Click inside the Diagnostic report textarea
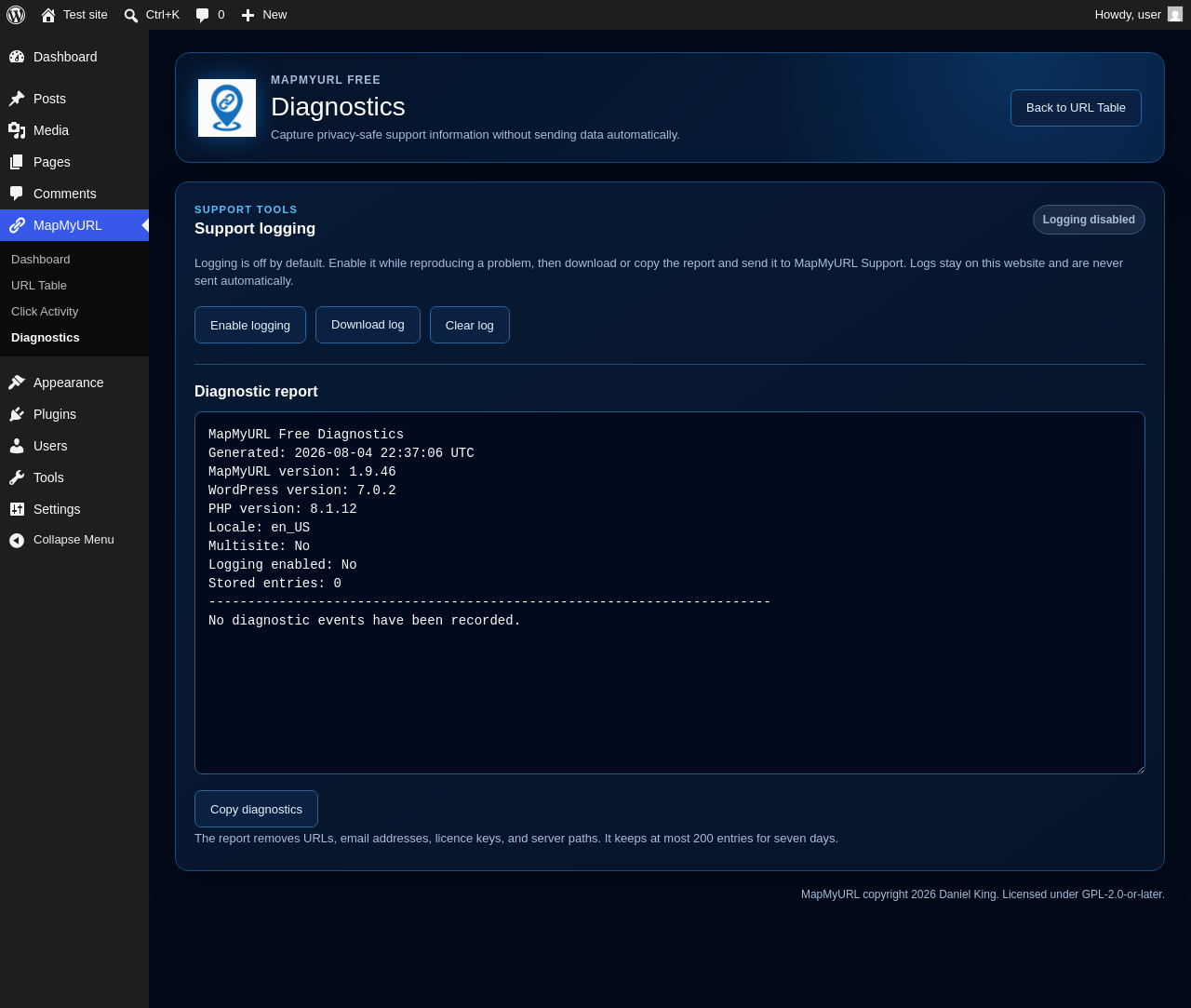1191x1008 pixels. [670, 593]
